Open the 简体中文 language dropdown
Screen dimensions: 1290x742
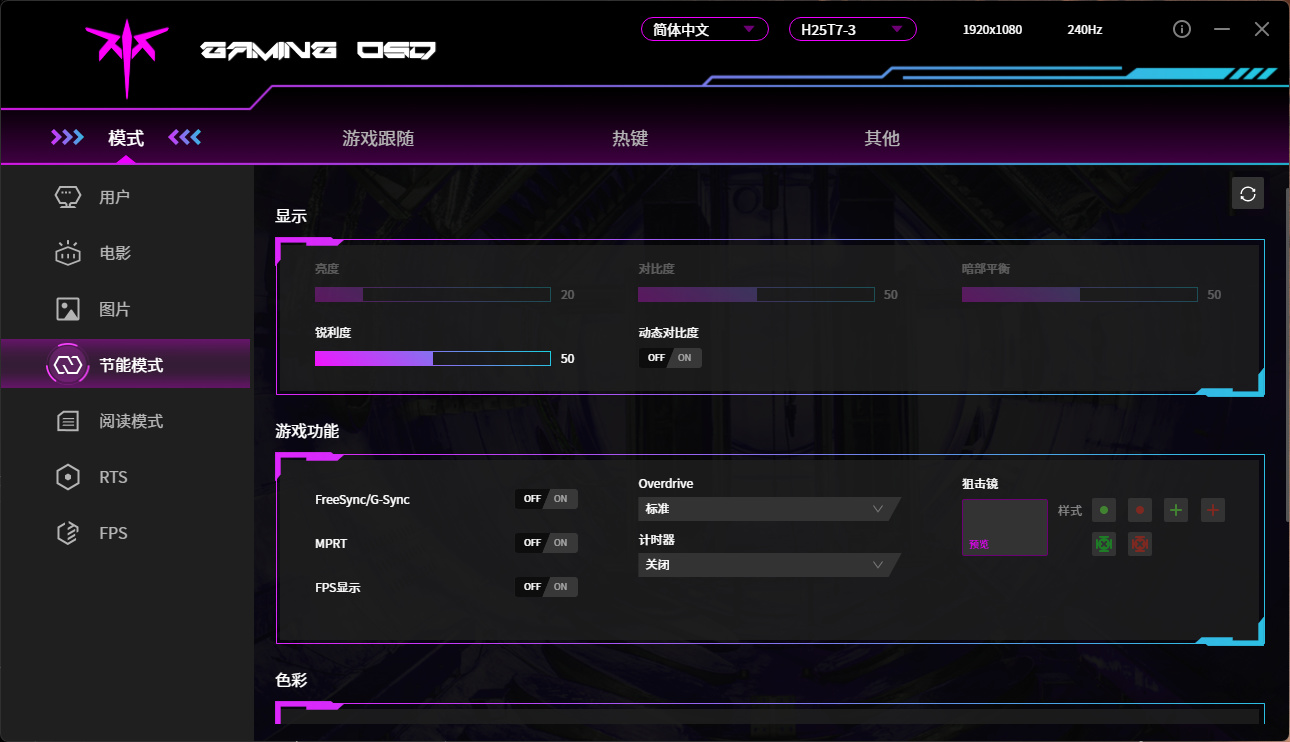point(705,29)
